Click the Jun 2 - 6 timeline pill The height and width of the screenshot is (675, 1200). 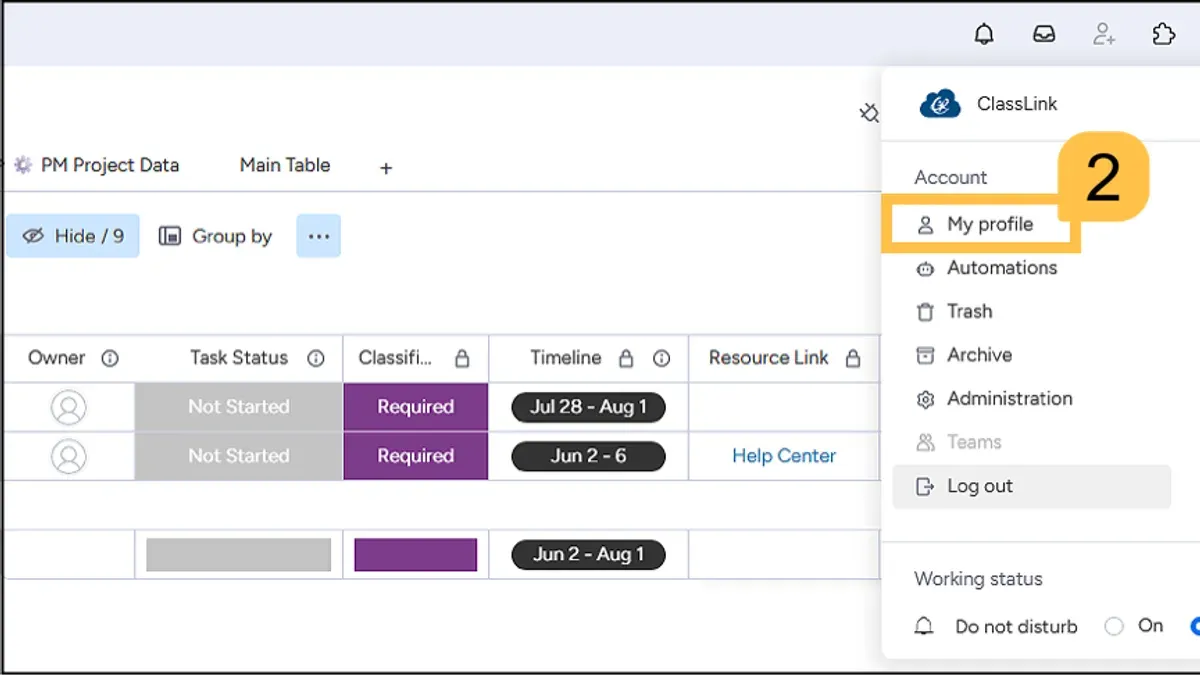(x=588, y=456)
